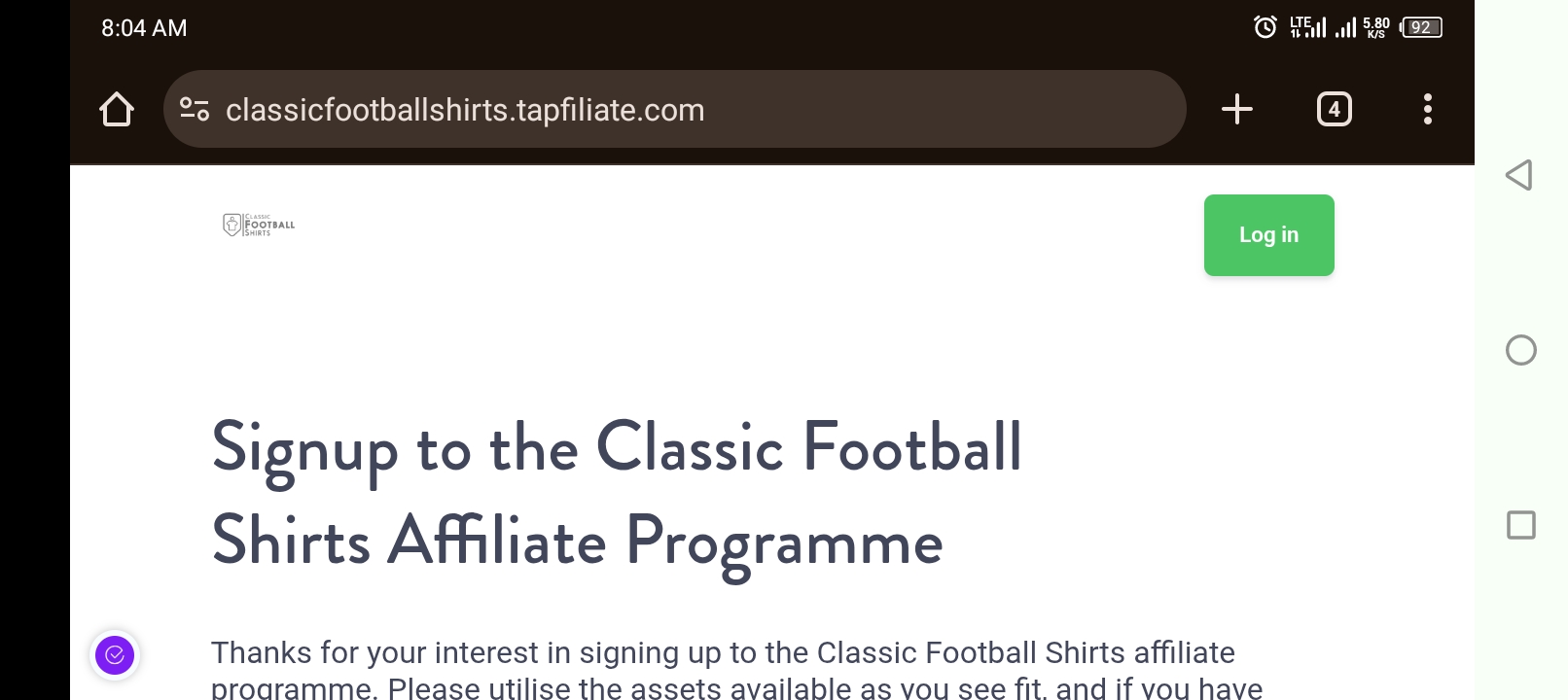Select the classicfootballshirts.tapfiliate.com URL field
1568x700 pixels.
(x=674, y=109)
